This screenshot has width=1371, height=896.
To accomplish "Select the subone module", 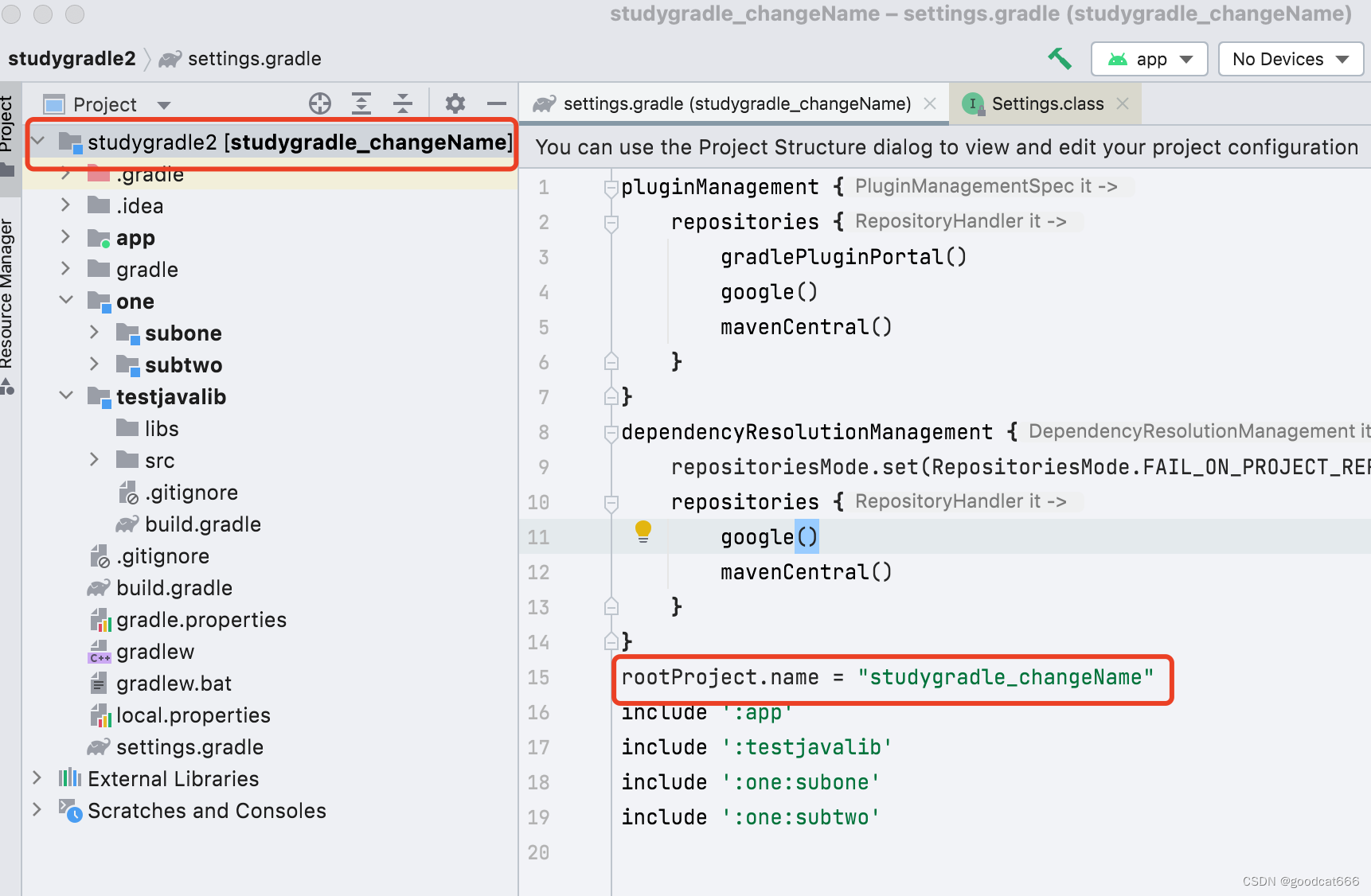I will click(169, 333).
